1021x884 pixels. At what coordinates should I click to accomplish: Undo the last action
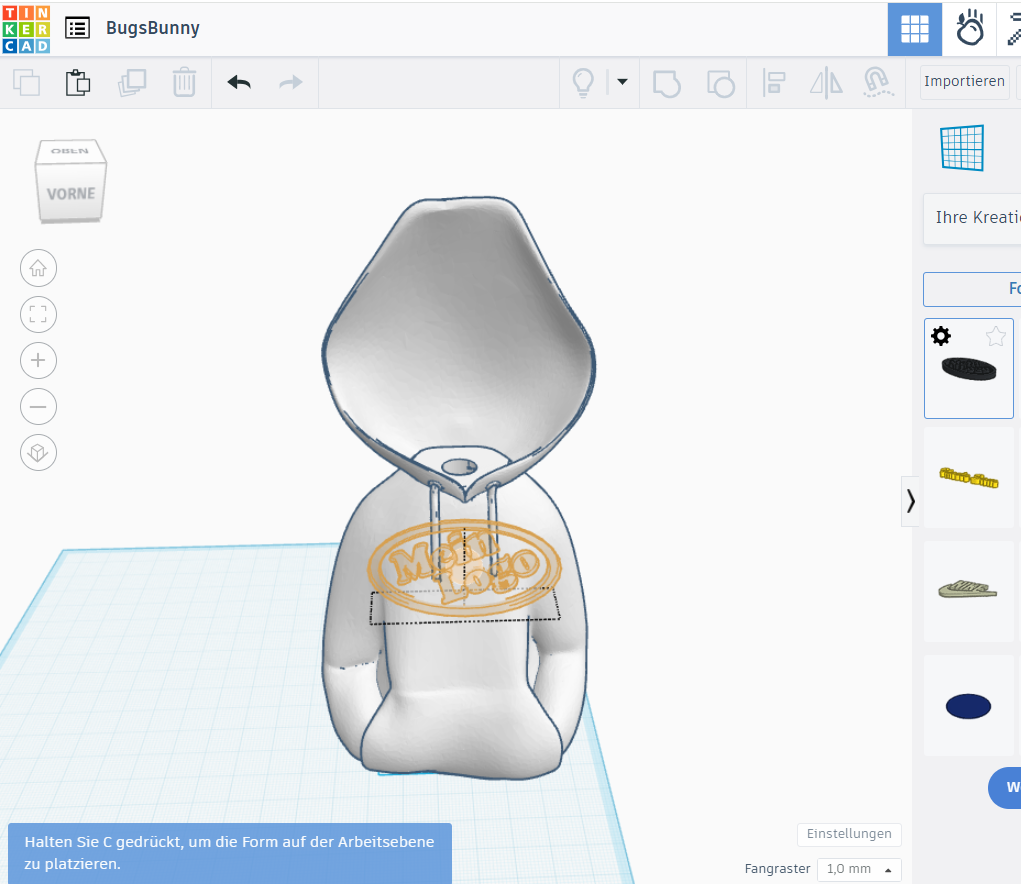tap(239, 83)
